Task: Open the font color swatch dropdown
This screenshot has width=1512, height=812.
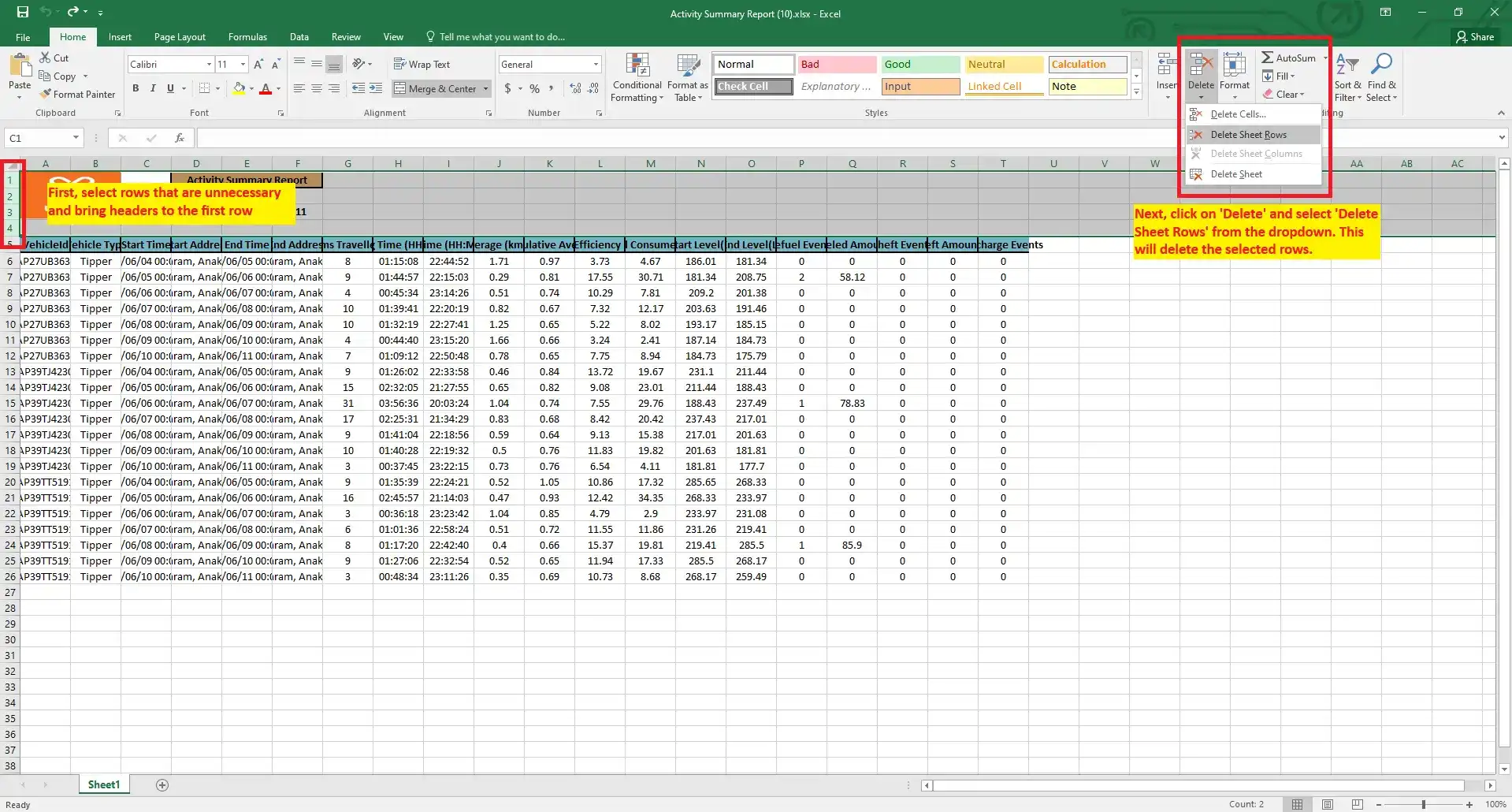Action: (x=277, y=88)
